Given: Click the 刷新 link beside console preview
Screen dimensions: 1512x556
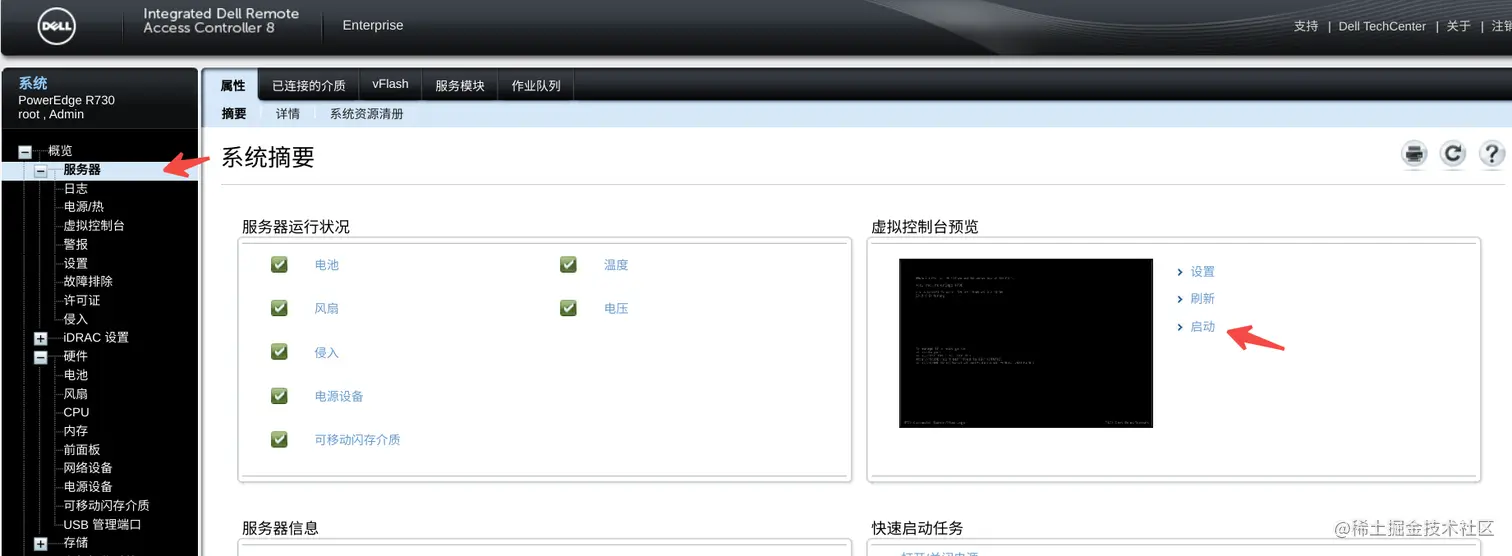Looking at the screenshot, I should [x=1202, y=299].
